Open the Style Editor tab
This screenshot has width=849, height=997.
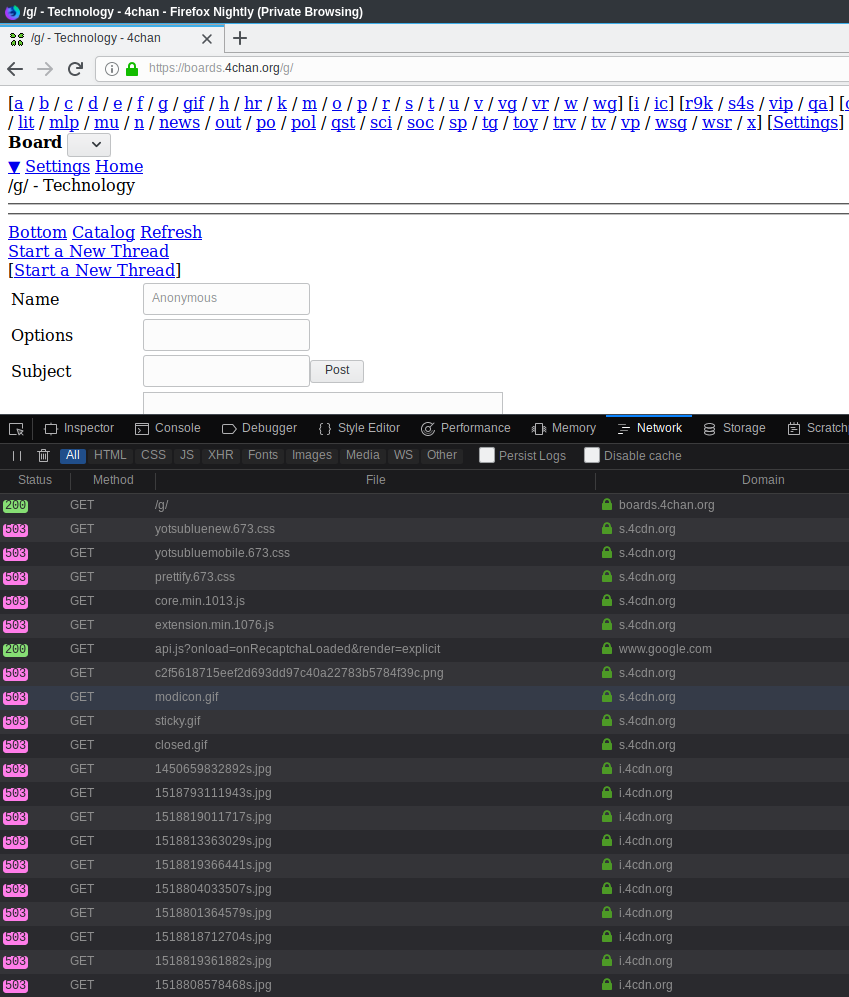pyautogui.click(x=359, y=429)
